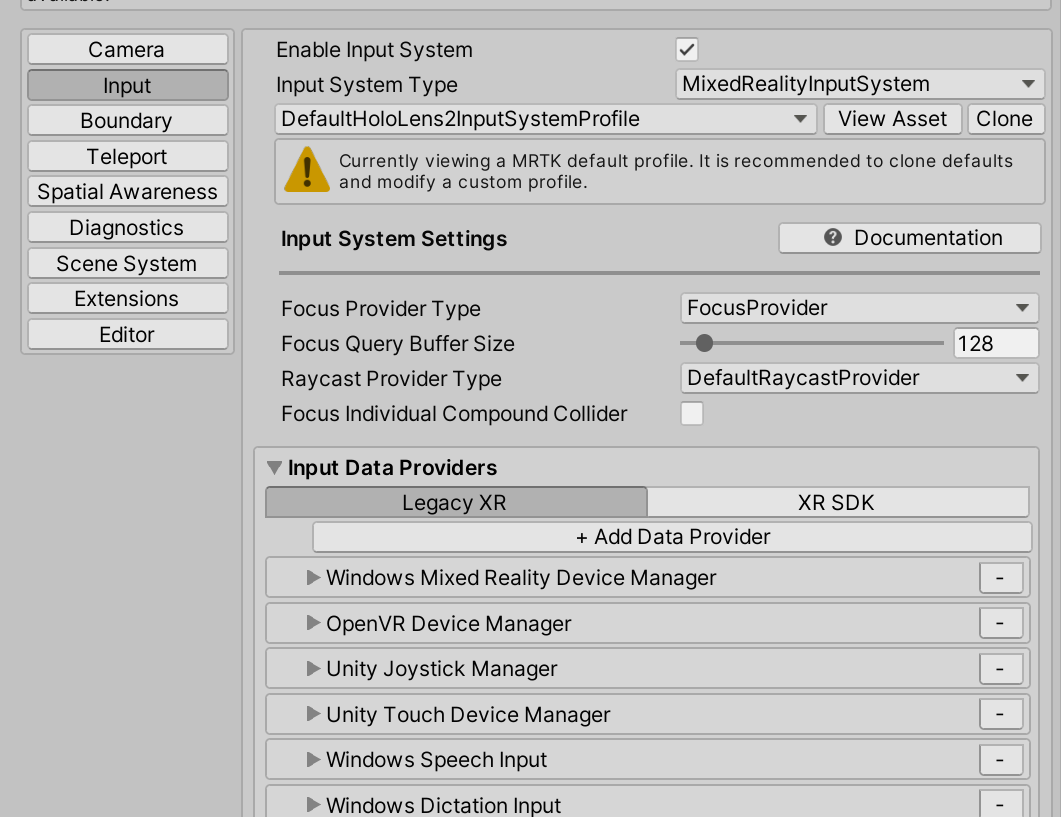Open Raycast Provider Type dropdown
Screen dimensions: 1061x817
point(859,378)
